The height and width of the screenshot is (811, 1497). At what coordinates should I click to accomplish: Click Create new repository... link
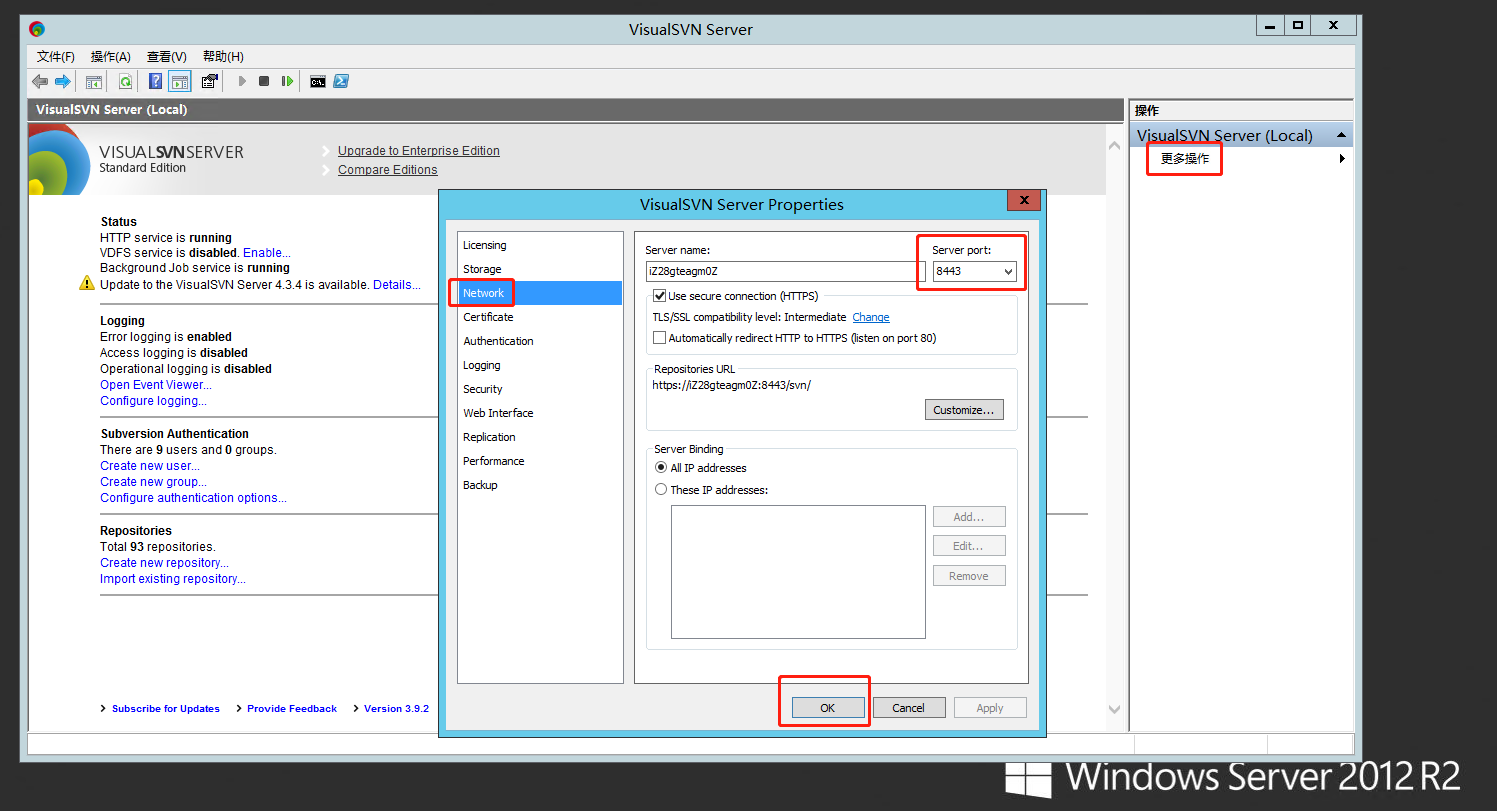coord(164,563)
